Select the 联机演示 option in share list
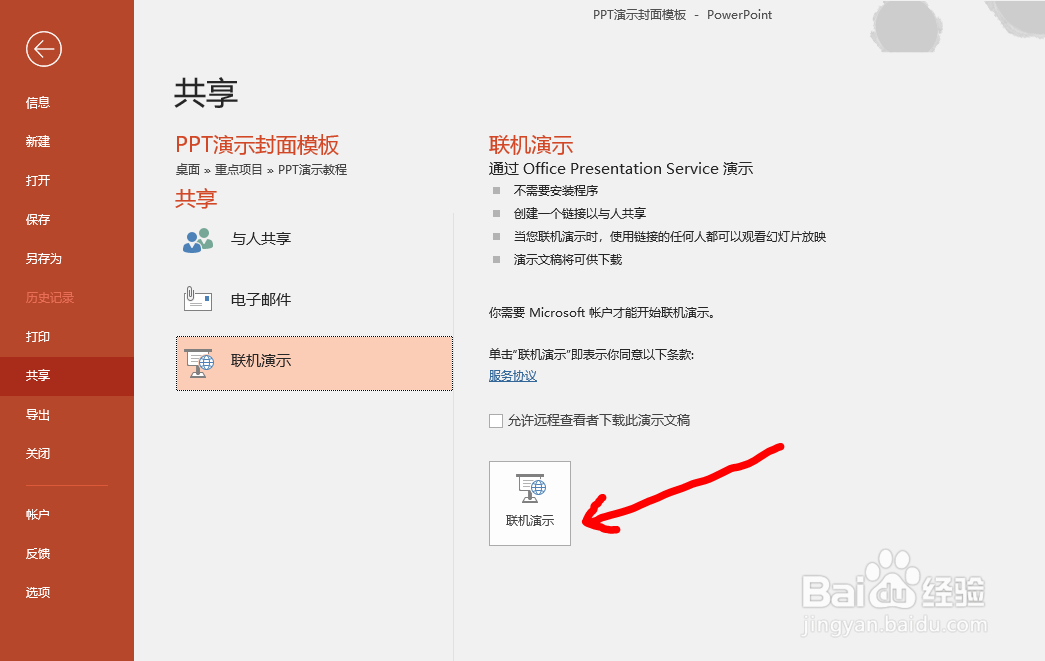The width and height of the screenshot is (1045, 661). (315, 363)
